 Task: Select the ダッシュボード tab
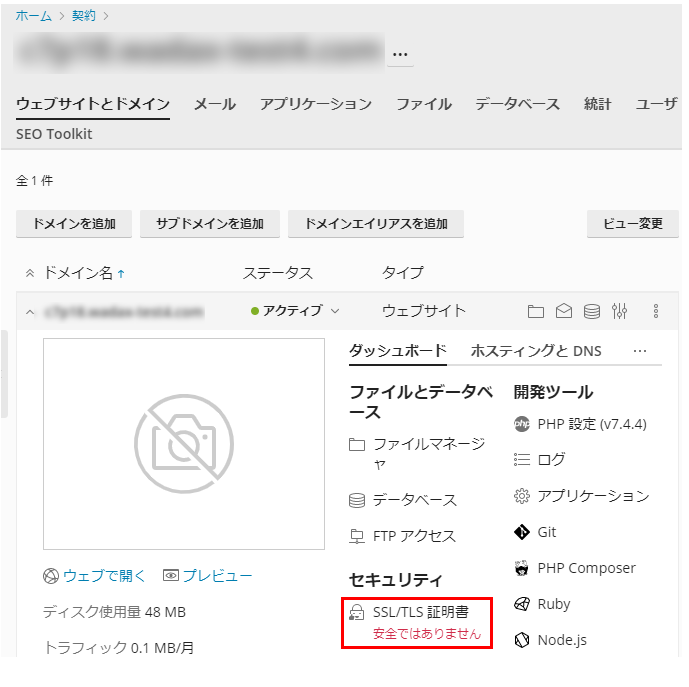pyautogui.click(x=398, y=351)
